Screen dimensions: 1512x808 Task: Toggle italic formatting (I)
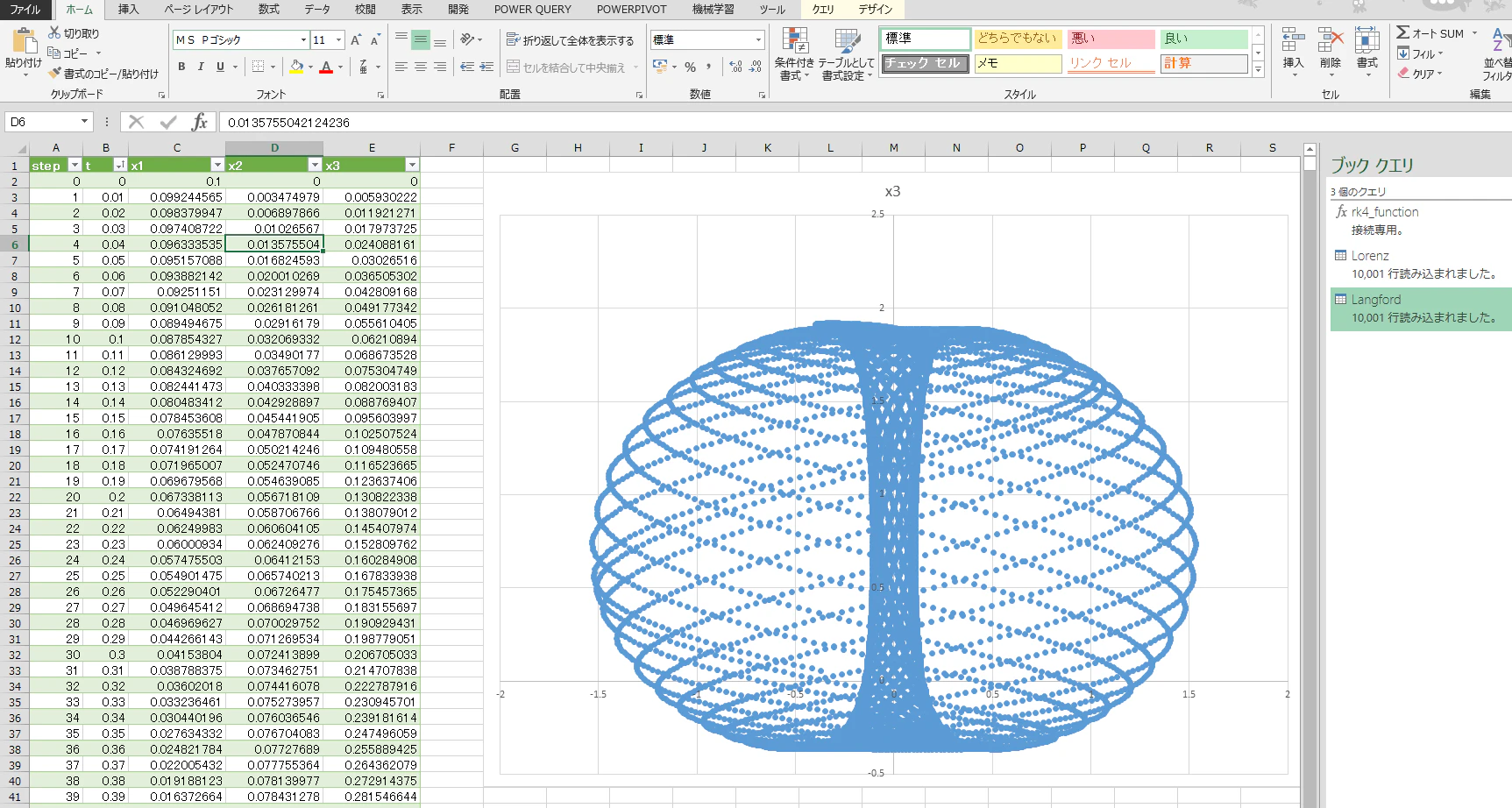[201, 67]
